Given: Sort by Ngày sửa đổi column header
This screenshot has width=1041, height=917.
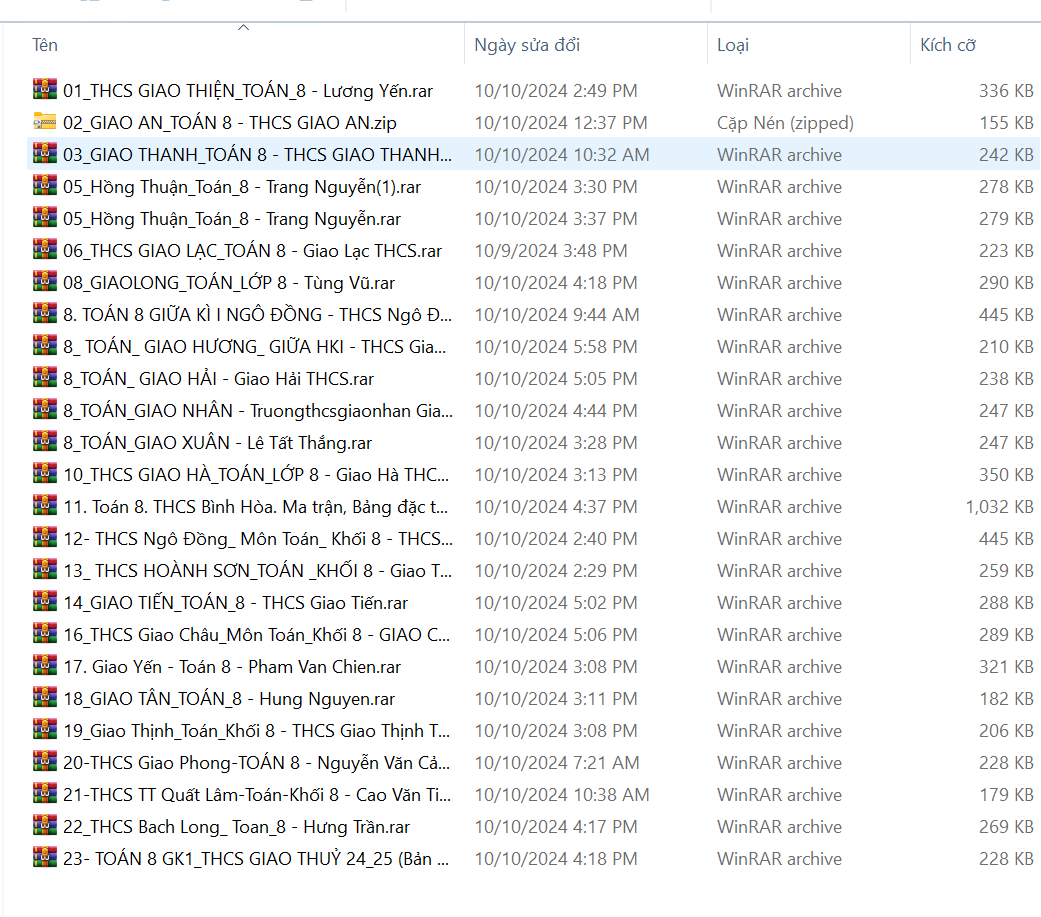Looking at the screenshot, I should [527, 45].
